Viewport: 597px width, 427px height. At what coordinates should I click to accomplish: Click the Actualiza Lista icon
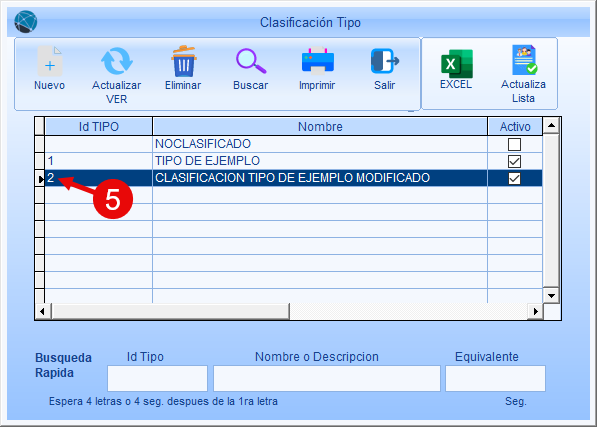524,60
